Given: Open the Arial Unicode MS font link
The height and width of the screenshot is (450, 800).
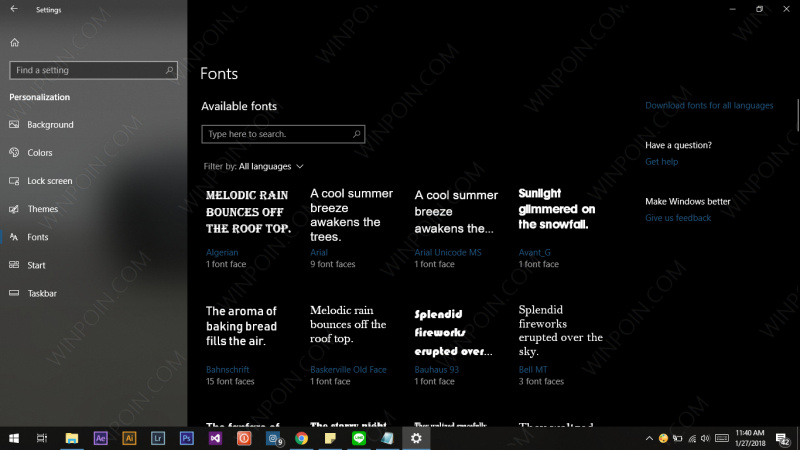Looking at the screenshot, I should [x=447, y=253].
